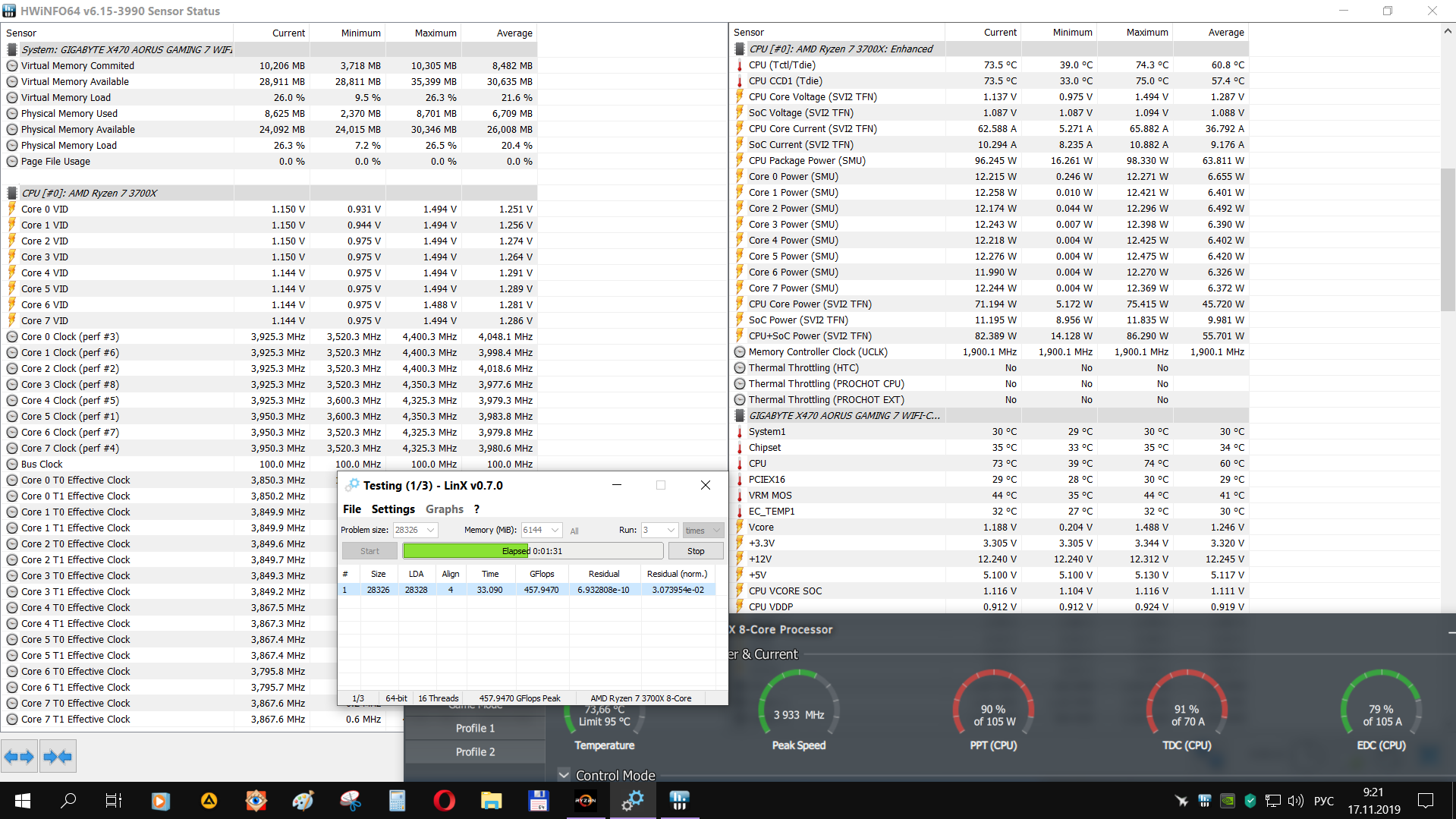Click the РУС language indicator
Viewport: 1456px width, 819px height.
[x=1324, y=801]
